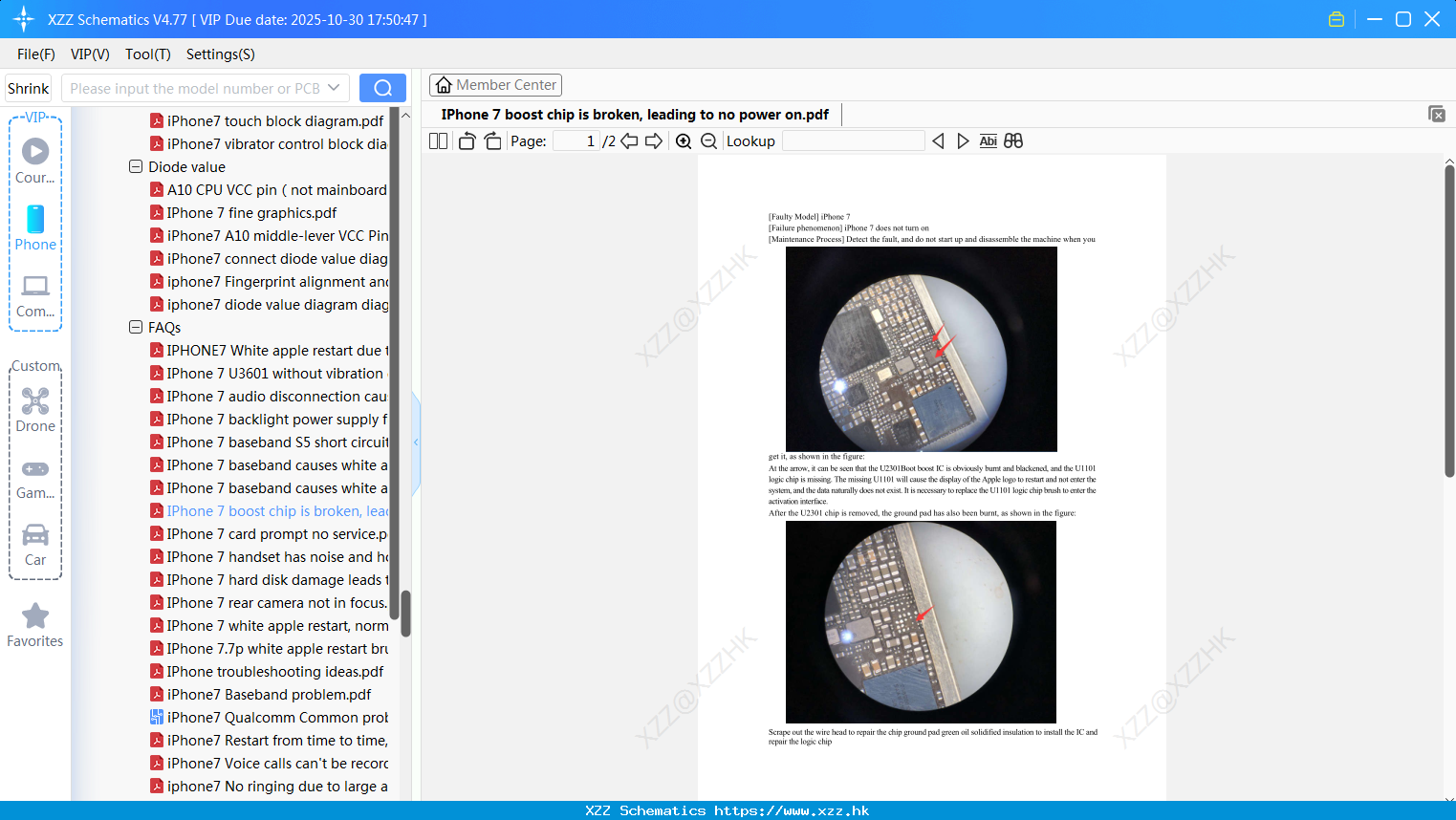Screen dimensions: 1456x820
Task: Click the PDF viewer vertical scrollbar
Action: coord(1449,320)
